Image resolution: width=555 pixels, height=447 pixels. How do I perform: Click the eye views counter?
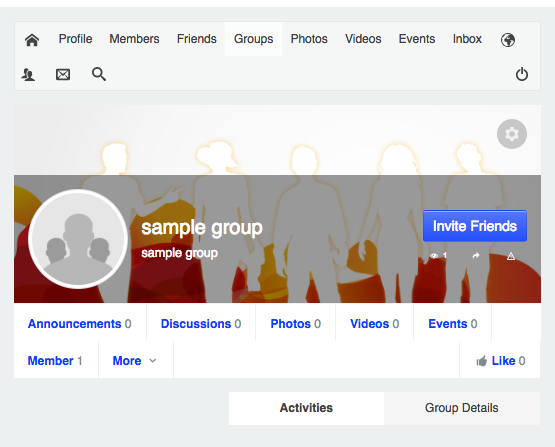(x=438, y=256)
